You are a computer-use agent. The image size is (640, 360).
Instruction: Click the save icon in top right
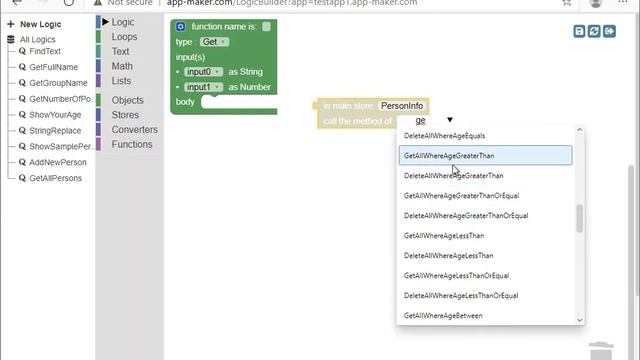coord(579,31)
